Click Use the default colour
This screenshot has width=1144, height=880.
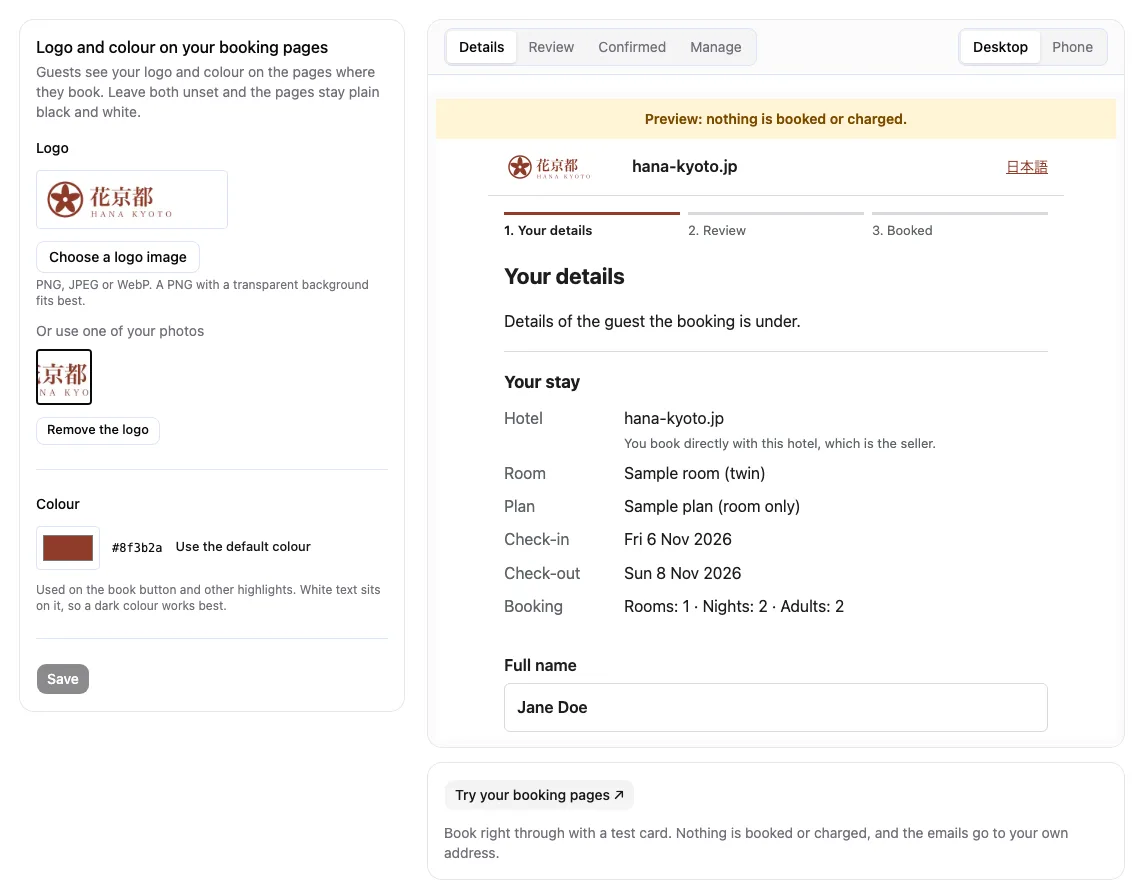(243, 547)
